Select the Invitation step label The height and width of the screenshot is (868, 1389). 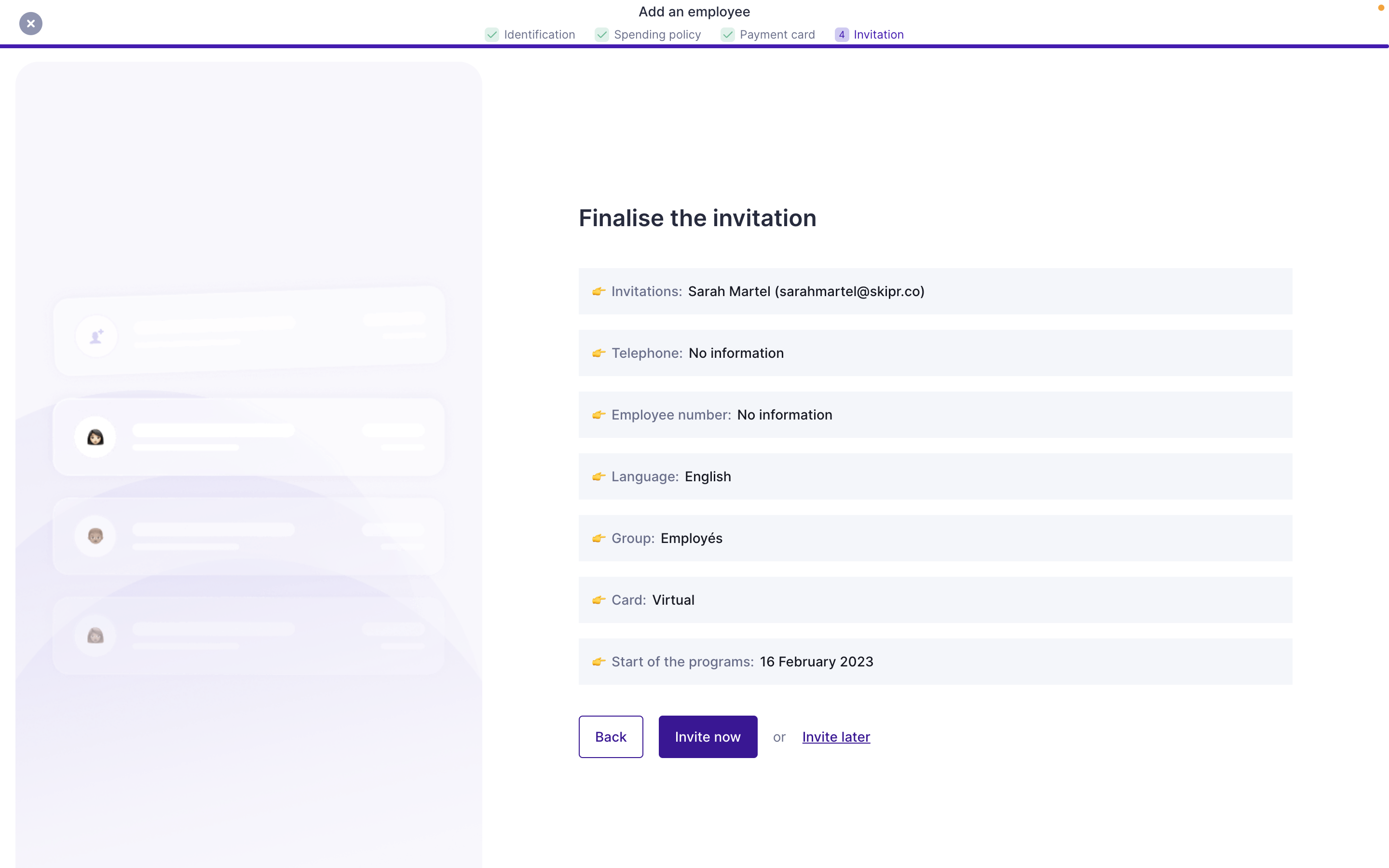(x=878, y=34)
